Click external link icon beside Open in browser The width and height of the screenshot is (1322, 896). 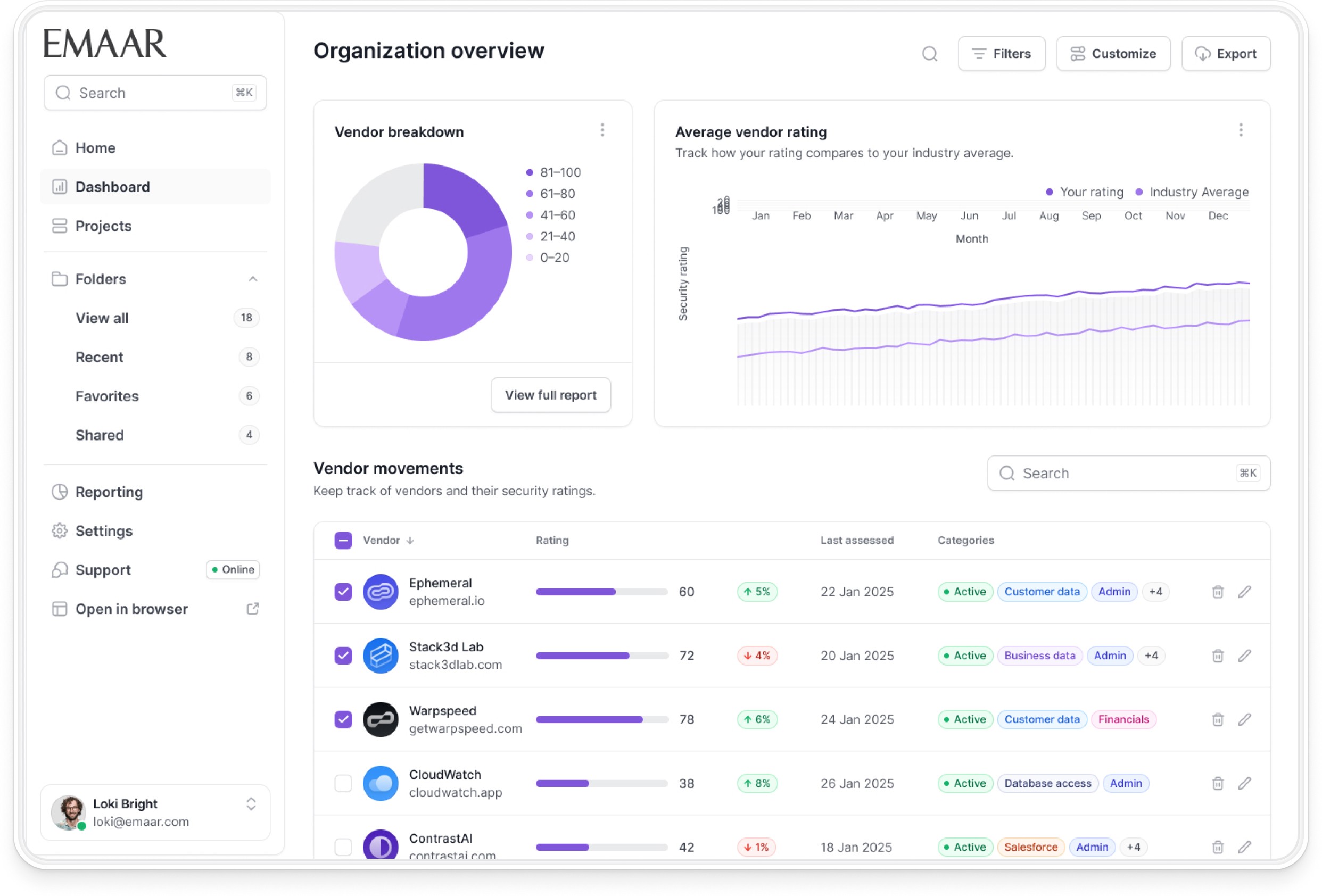pos(253,609)
